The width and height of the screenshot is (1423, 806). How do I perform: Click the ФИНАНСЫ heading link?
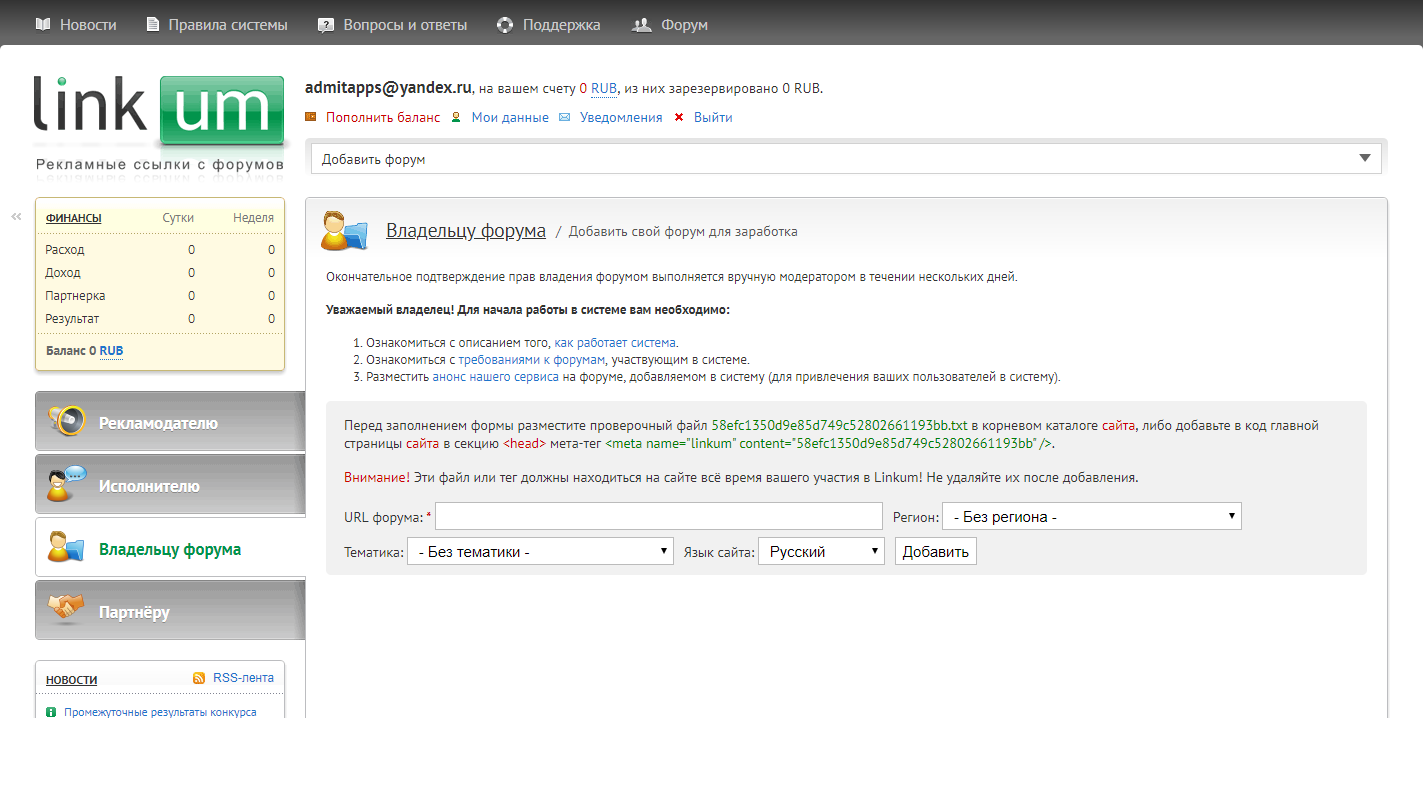click(74, 218)
